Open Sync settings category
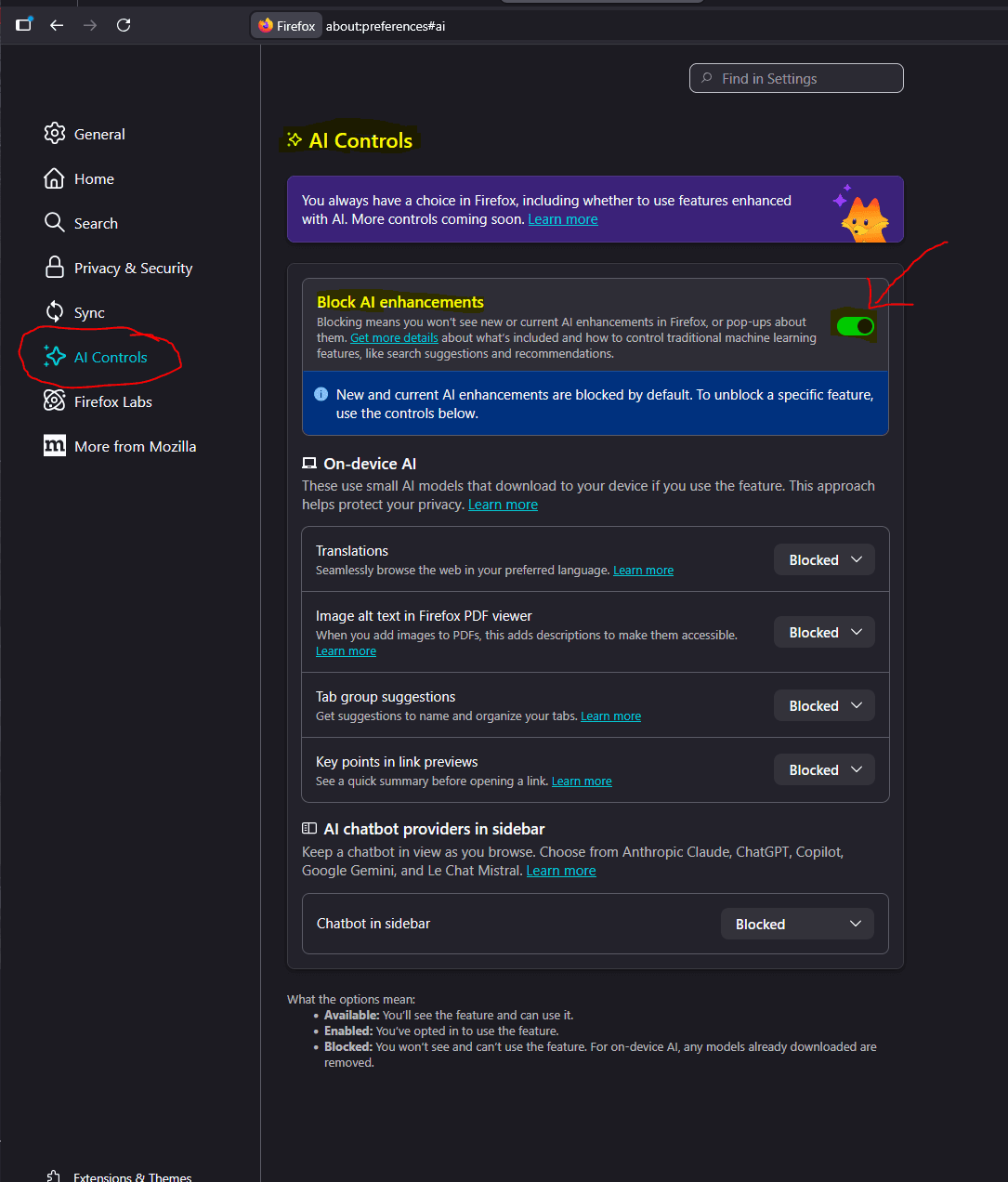Screen dimensions: 1008x1182 [x=89, y=312]
